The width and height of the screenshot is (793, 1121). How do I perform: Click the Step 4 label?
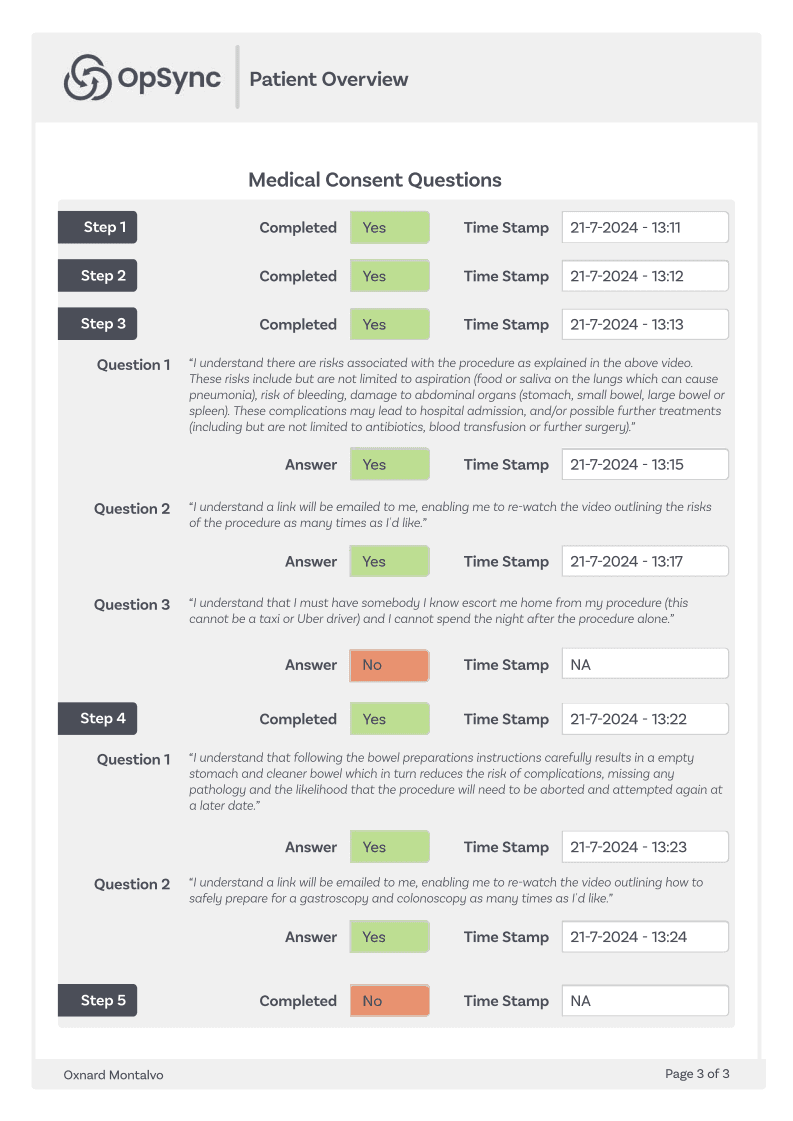(x=97, y=718)
